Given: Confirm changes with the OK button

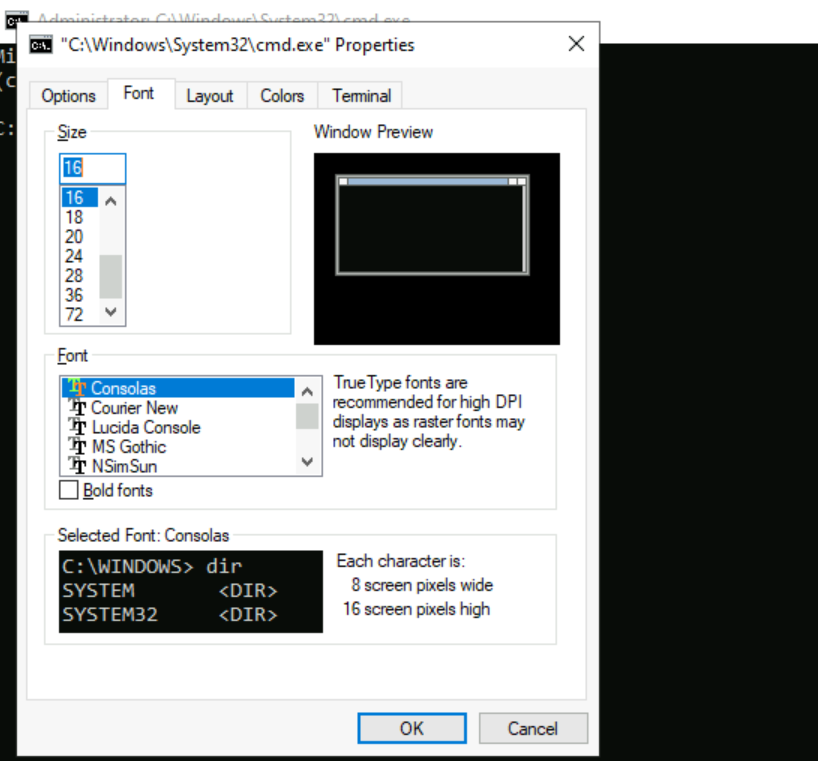Looking at the screenshot, I should point(412,728).
